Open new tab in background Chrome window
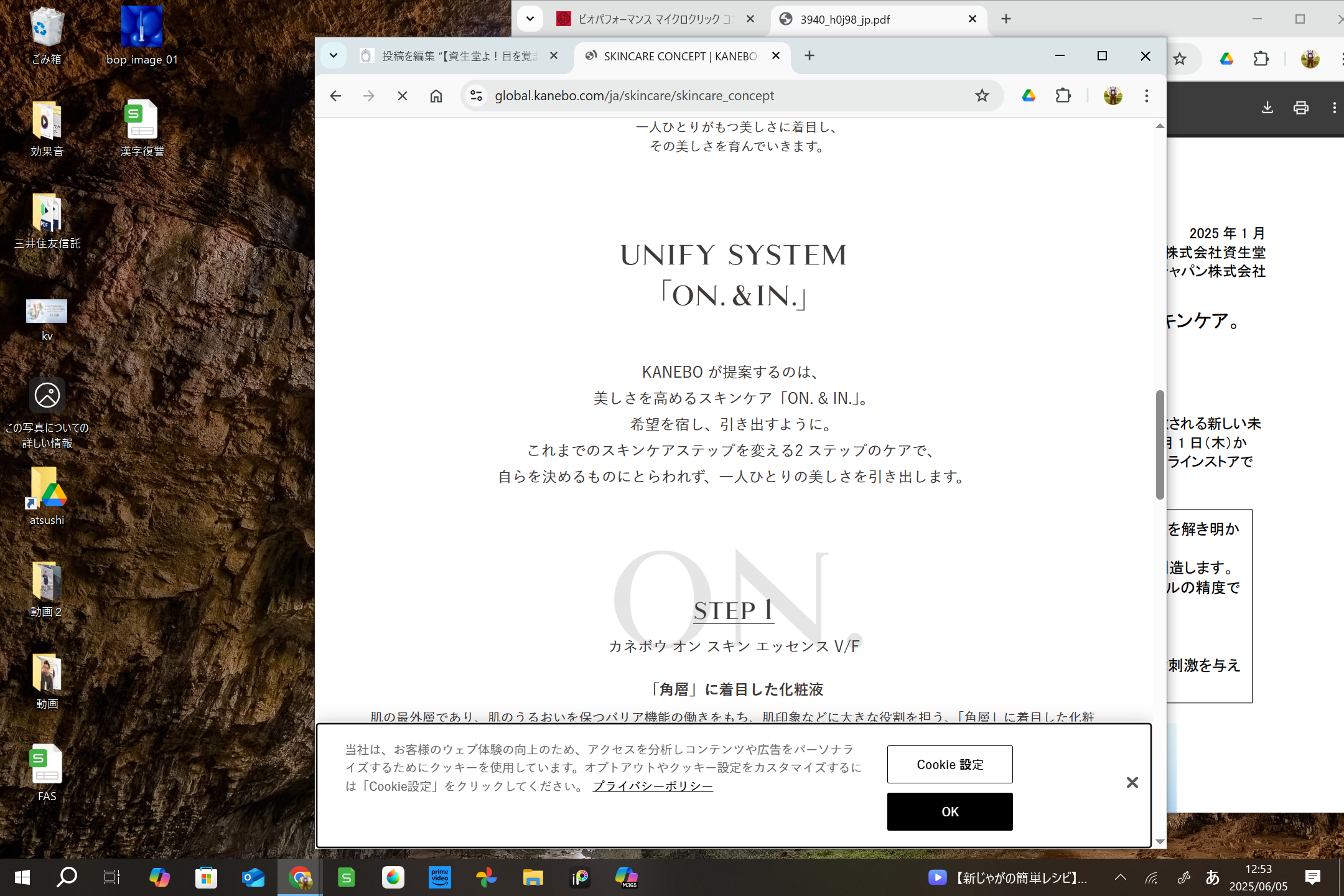1344x896 pixels. (x=1006, y=19)
